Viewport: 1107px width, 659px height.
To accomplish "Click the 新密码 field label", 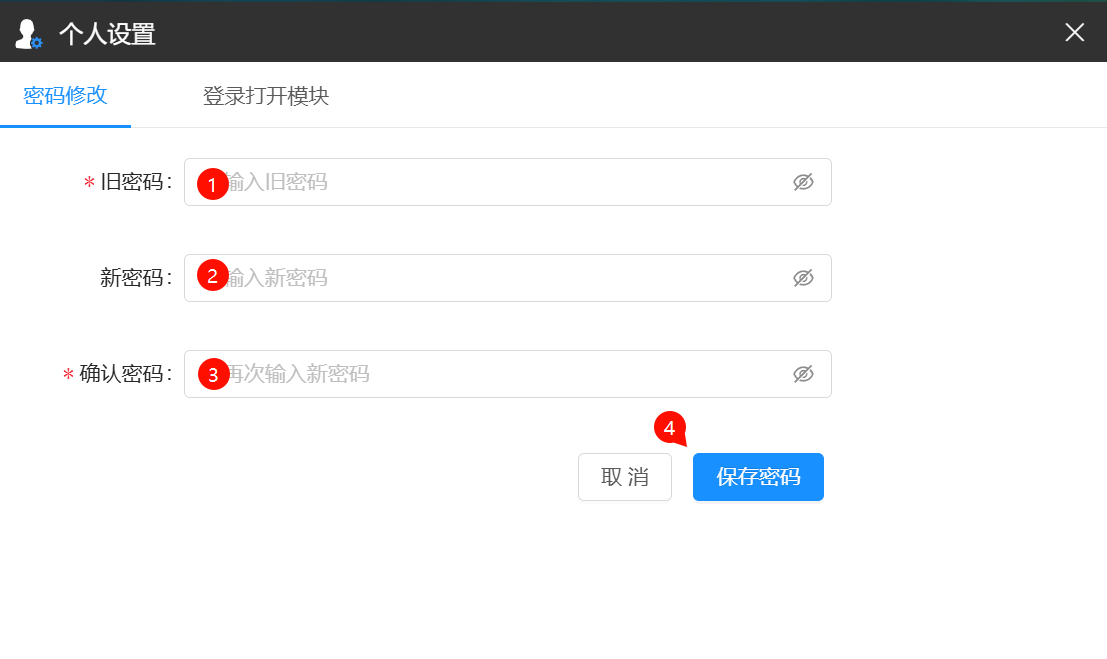I will pyautogui.click(x=131, y=278).
